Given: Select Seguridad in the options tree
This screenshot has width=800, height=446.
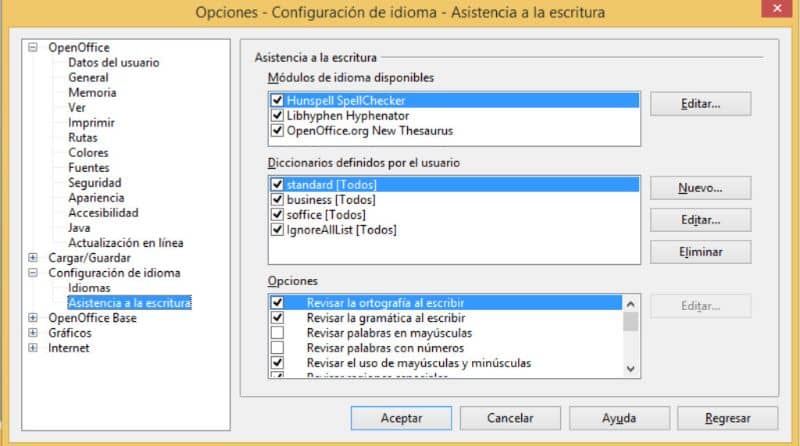Looking at the screenshot, I should [94, 183].
